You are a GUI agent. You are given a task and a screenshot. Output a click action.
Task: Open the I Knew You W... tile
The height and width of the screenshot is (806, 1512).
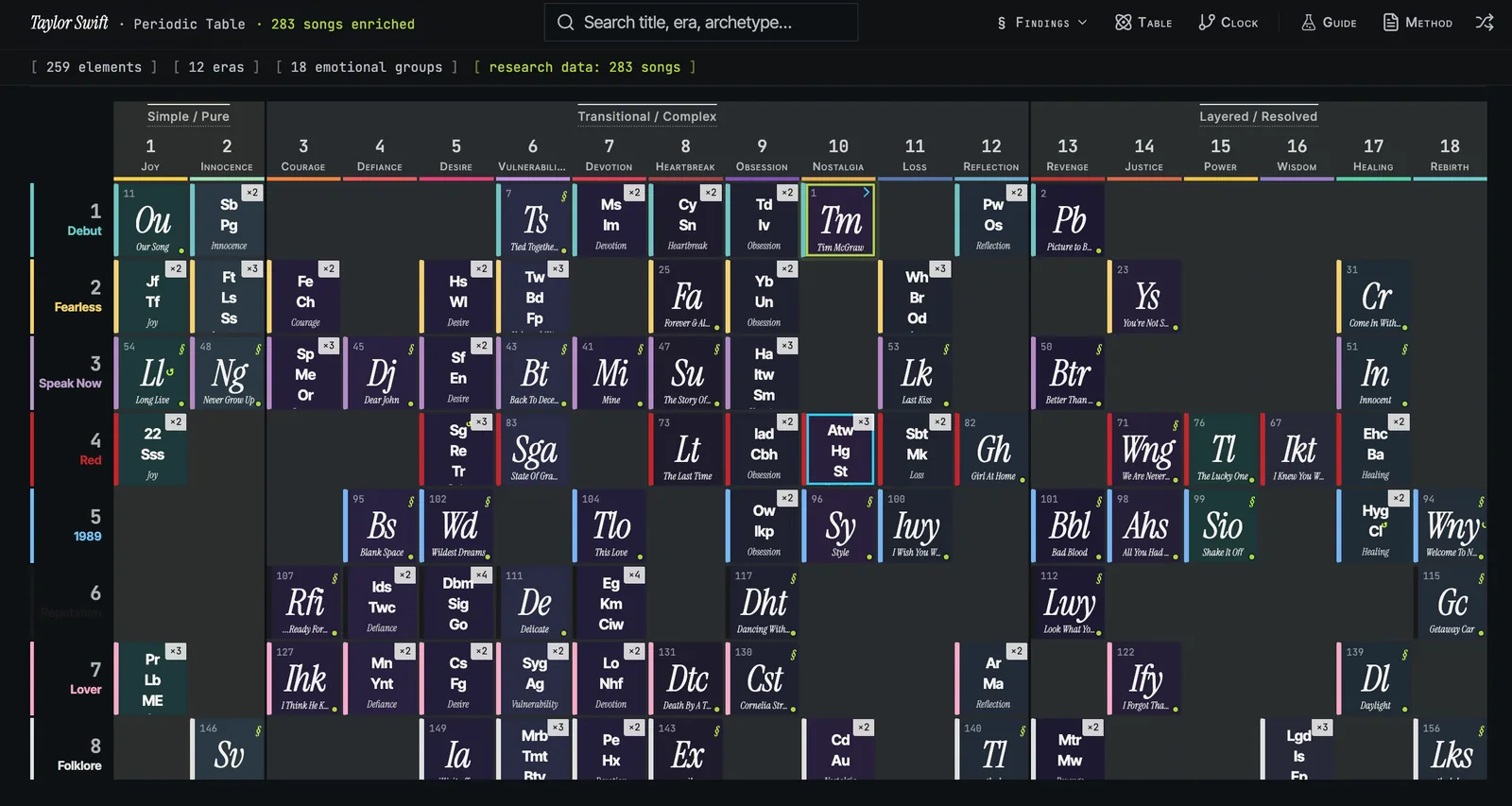tap(1298, 450)
